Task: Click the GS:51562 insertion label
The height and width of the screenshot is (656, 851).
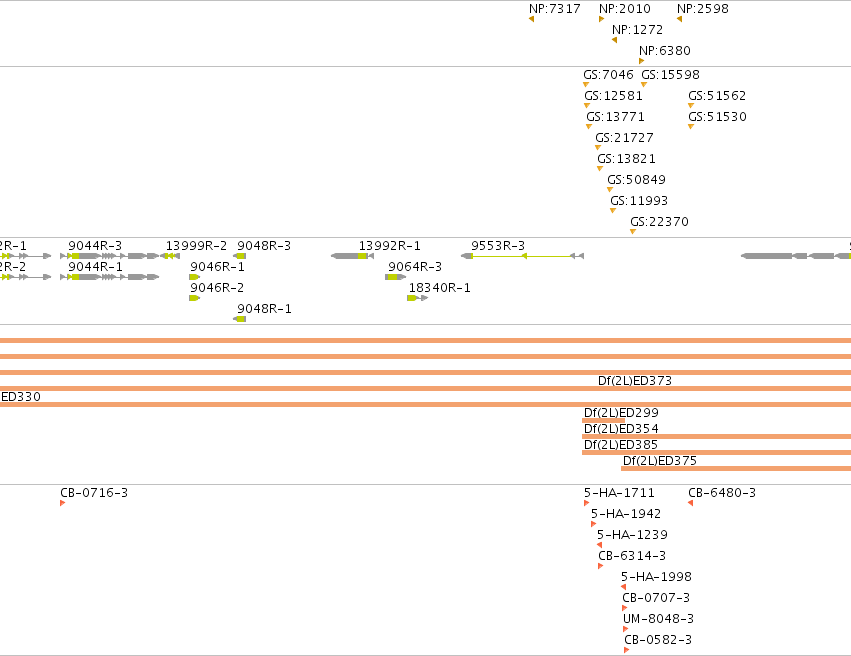Action: [717, 96]
